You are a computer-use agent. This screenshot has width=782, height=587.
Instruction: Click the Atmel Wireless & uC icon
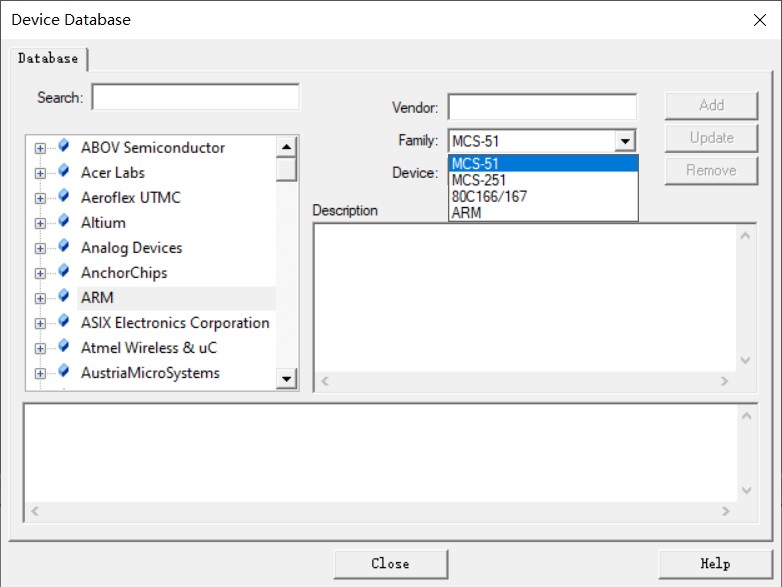[63, 346]
